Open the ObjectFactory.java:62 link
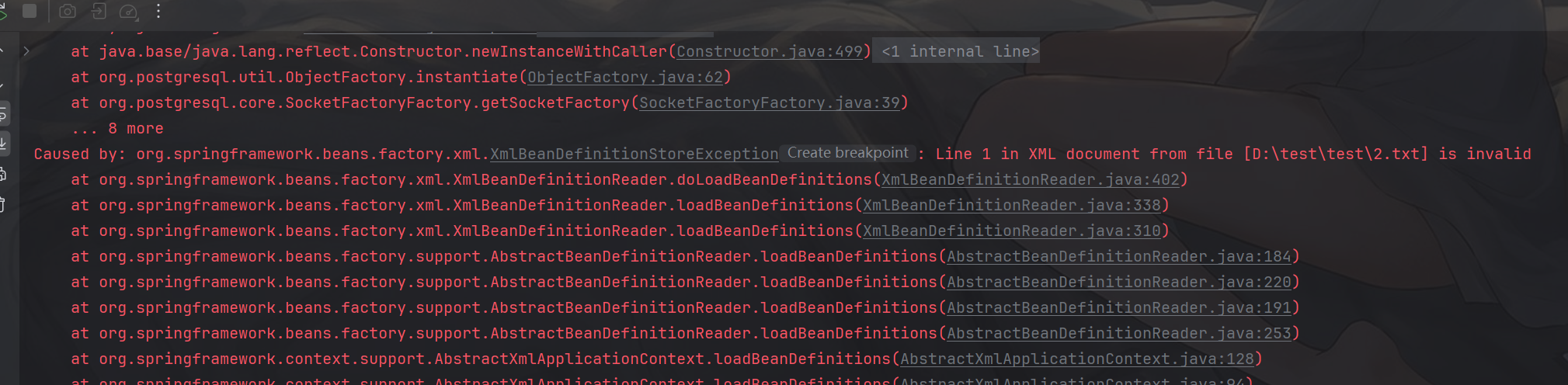 (625, 77)
